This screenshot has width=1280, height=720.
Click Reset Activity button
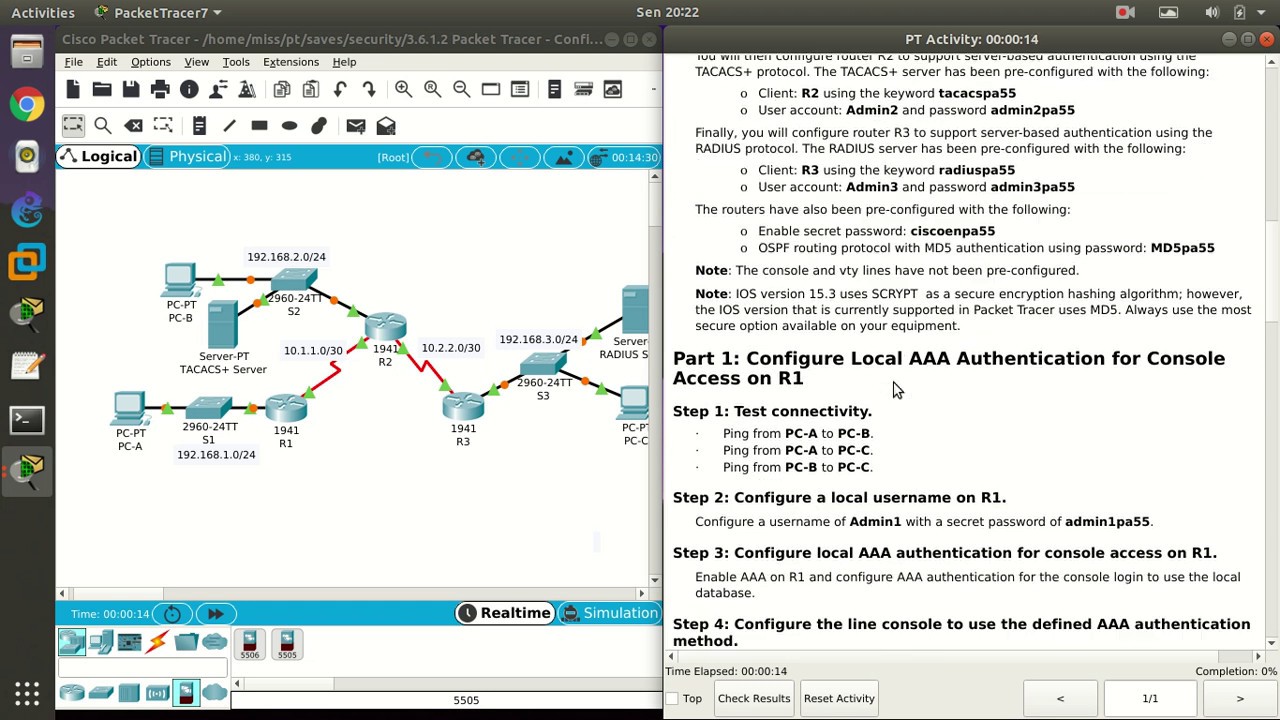(839, 699)
